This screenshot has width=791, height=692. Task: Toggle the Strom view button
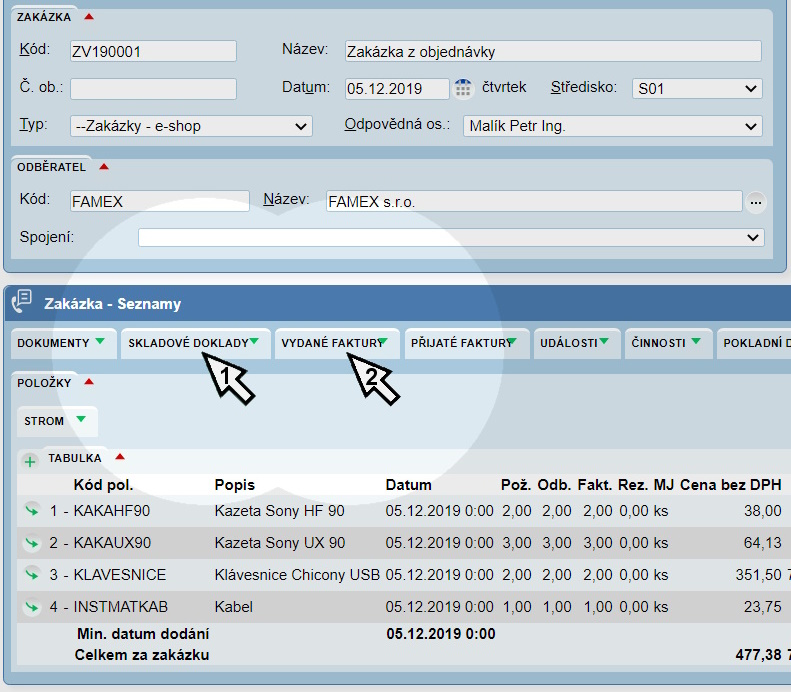[56, 421]
